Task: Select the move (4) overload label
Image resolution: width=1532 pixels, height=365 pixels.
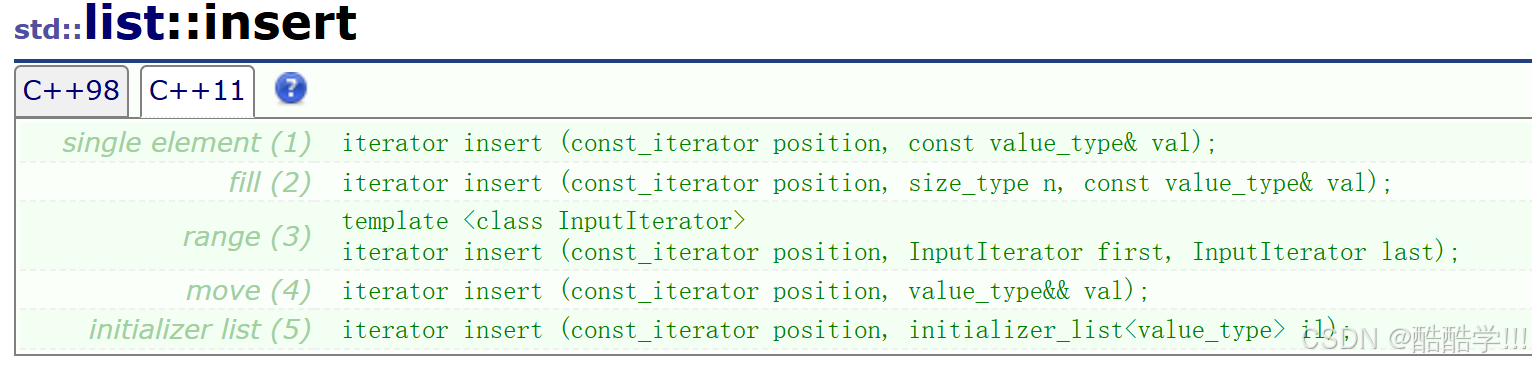Action: [249, 291]
